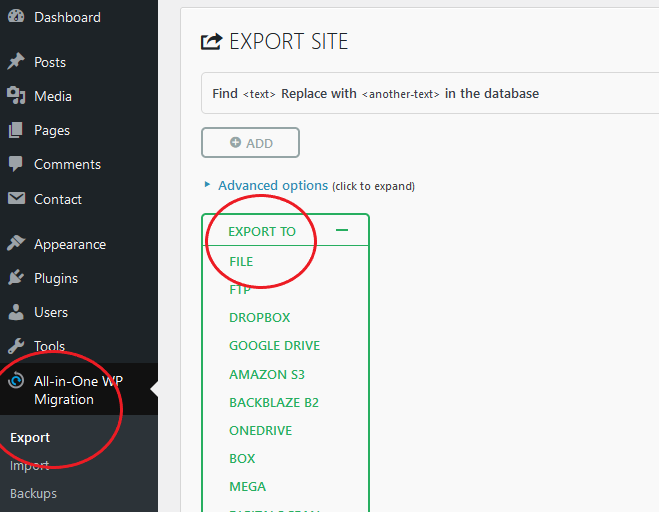Open the Advanced options link
Viewport: 659px width, 512px height.
coord(273,185)
